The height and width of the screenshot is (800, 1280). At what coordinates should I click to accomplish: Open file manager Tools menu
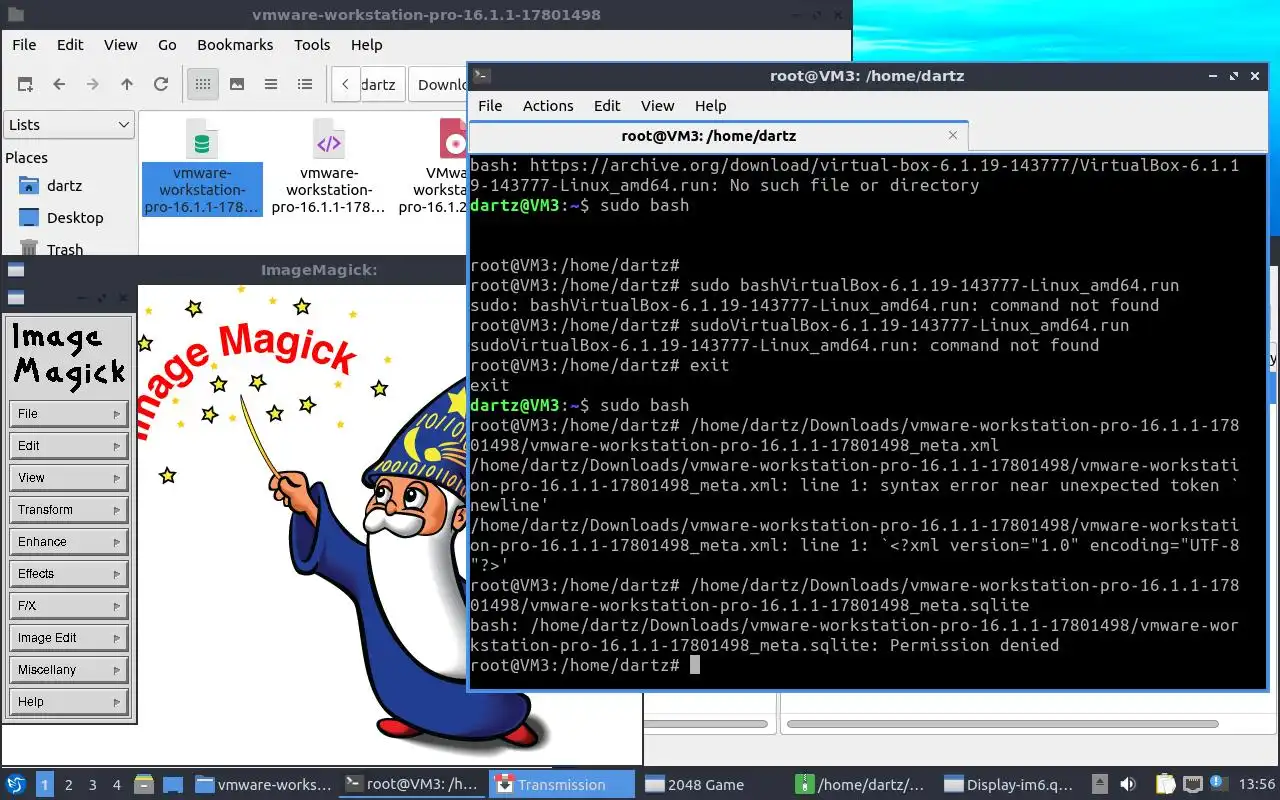tap(312, 45)
